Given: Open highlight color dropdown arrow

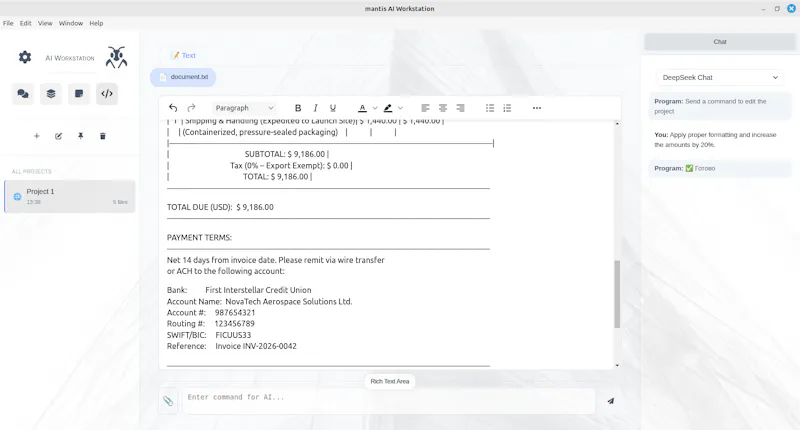Looking at the screenshot, I should (401, 108).
